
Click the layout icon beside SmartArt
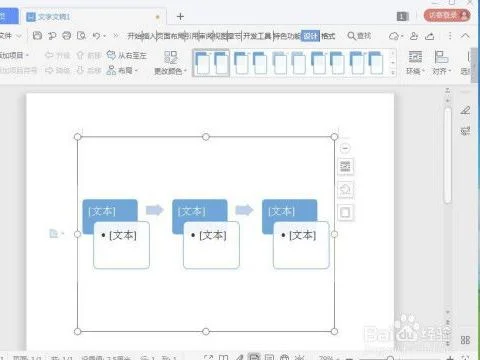tap(345, 166)
